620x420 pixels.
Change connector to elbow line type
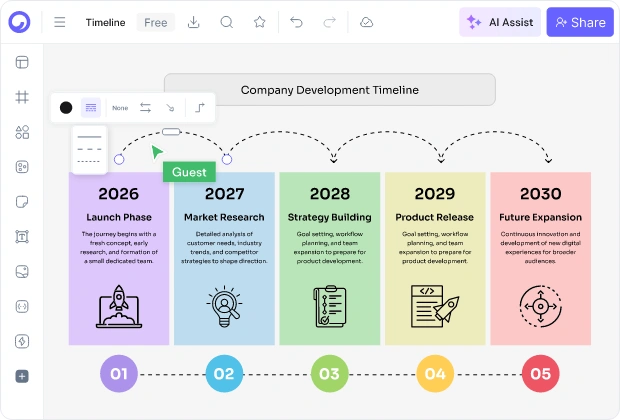coord(200,108)
